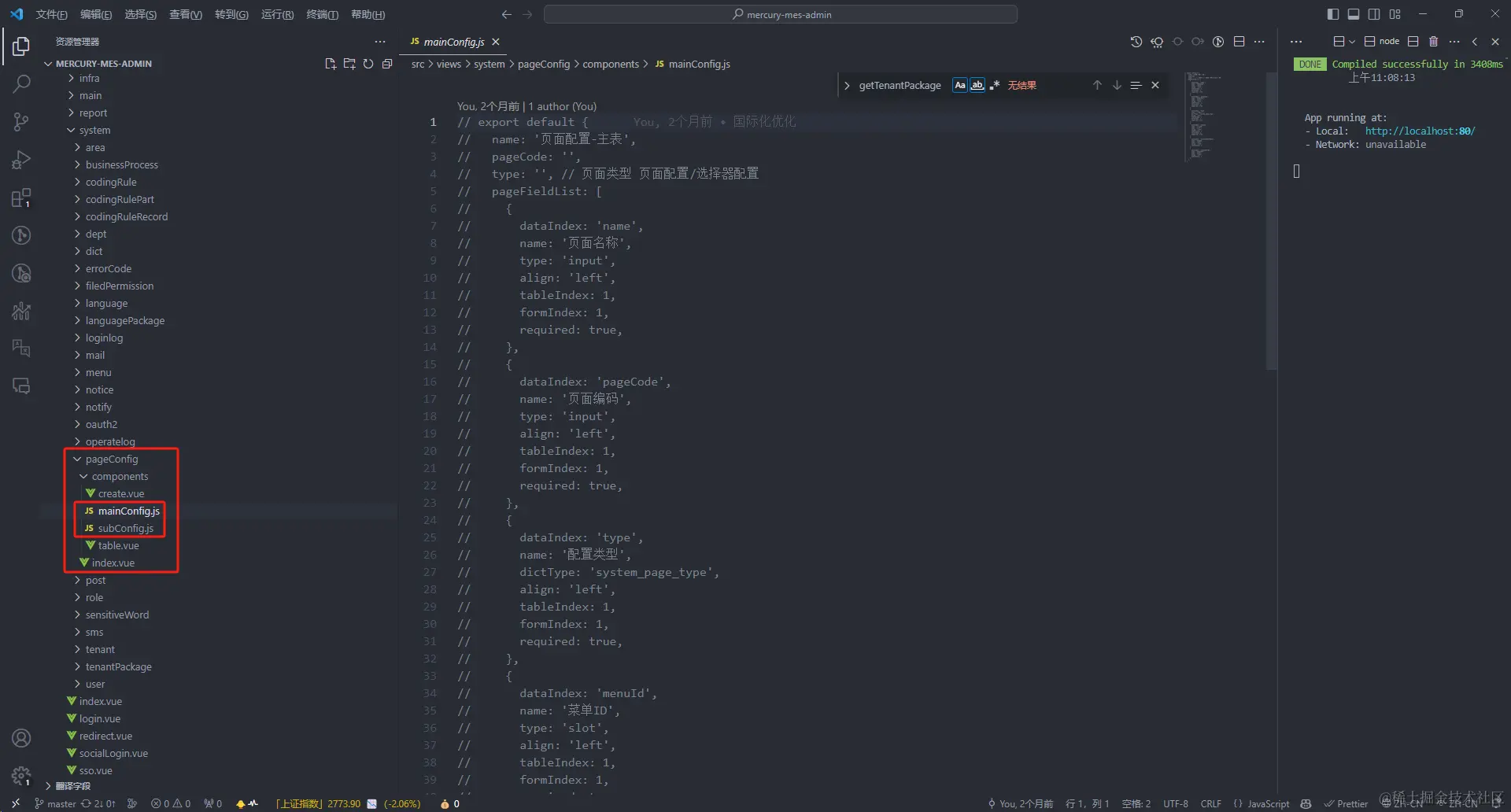Toggle regular expression search option

[995, 85]
